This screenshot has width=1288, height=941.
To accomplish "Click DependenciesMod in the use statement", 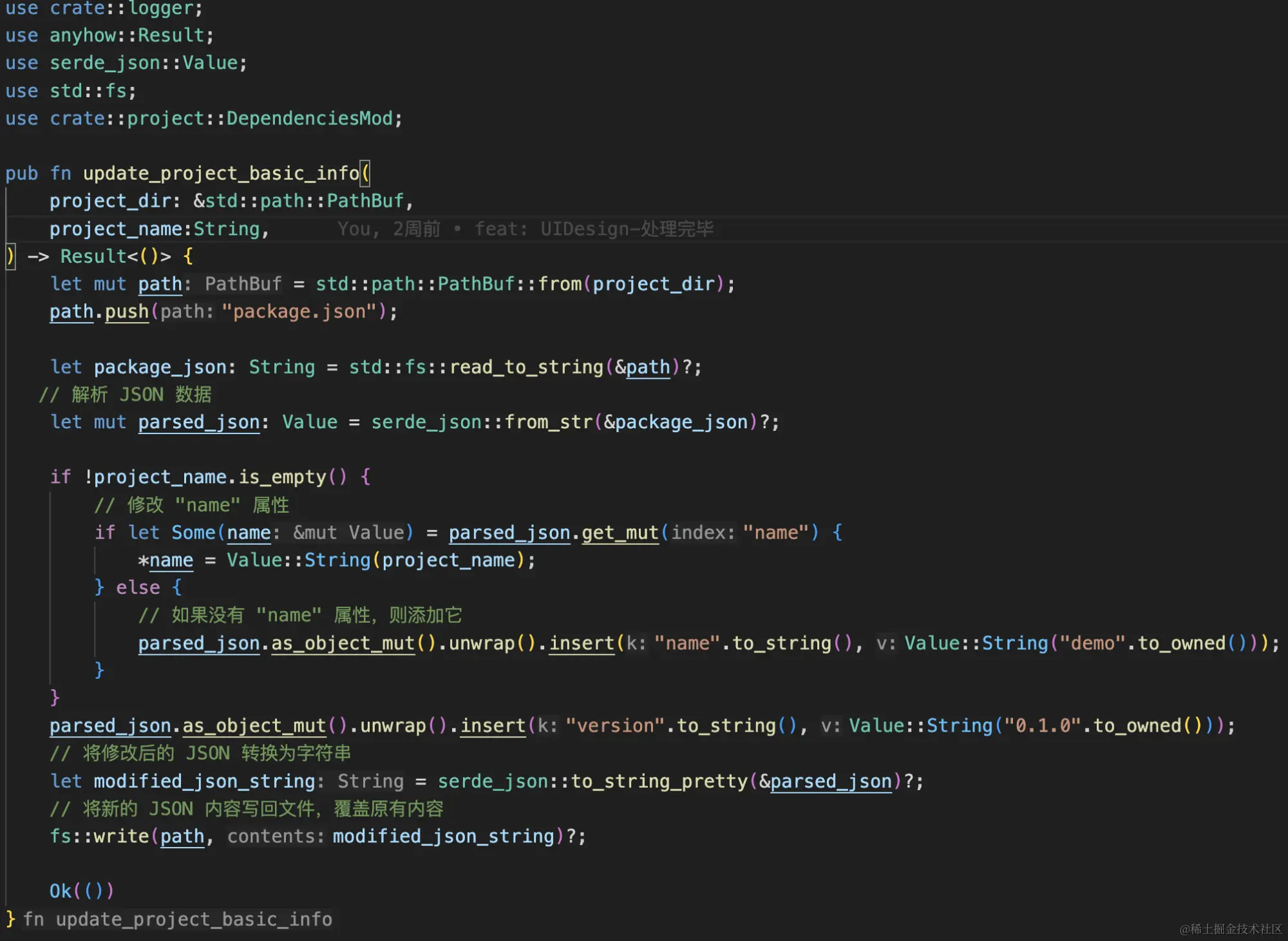I will point(309,119).
